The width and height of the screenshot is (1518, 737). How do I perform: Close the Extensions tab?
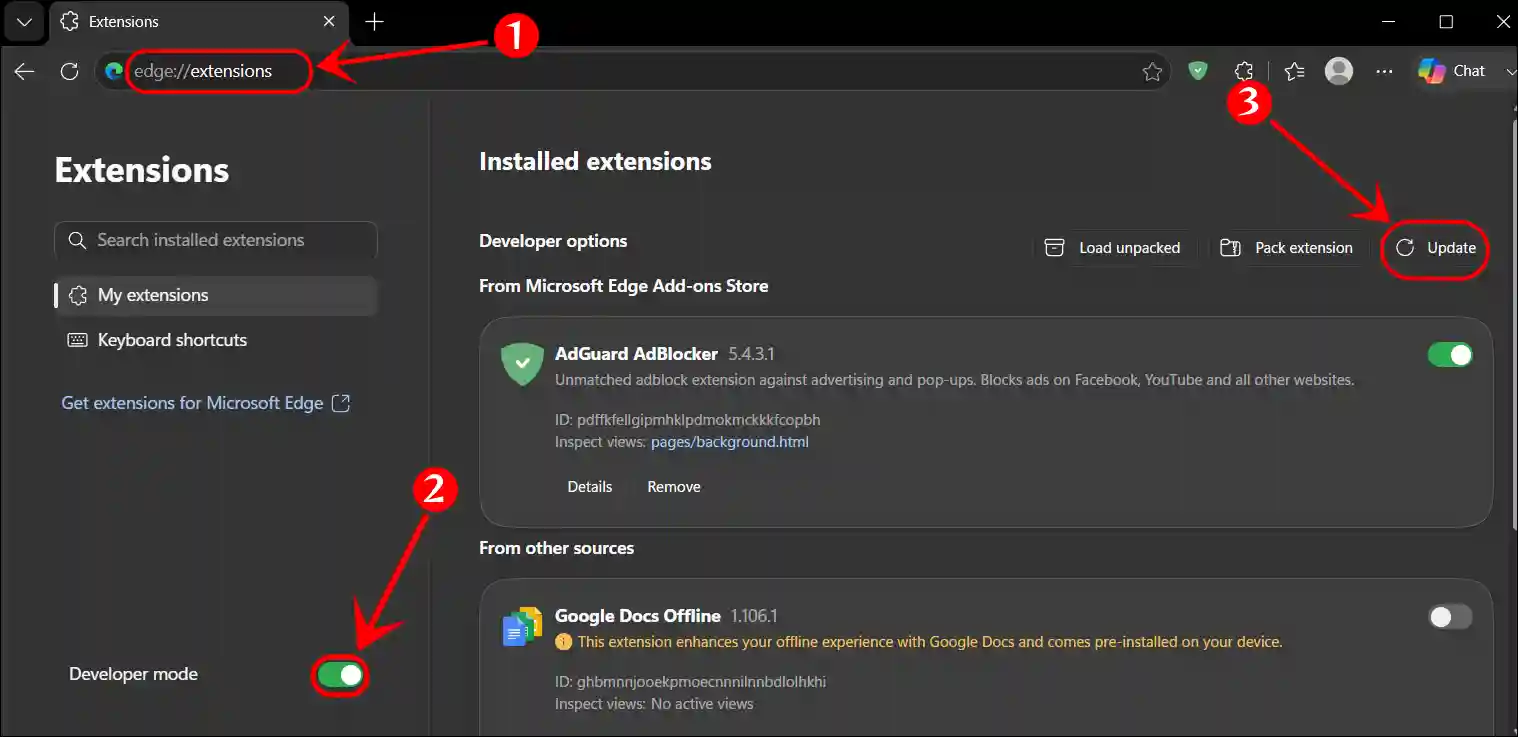[329, 21]
